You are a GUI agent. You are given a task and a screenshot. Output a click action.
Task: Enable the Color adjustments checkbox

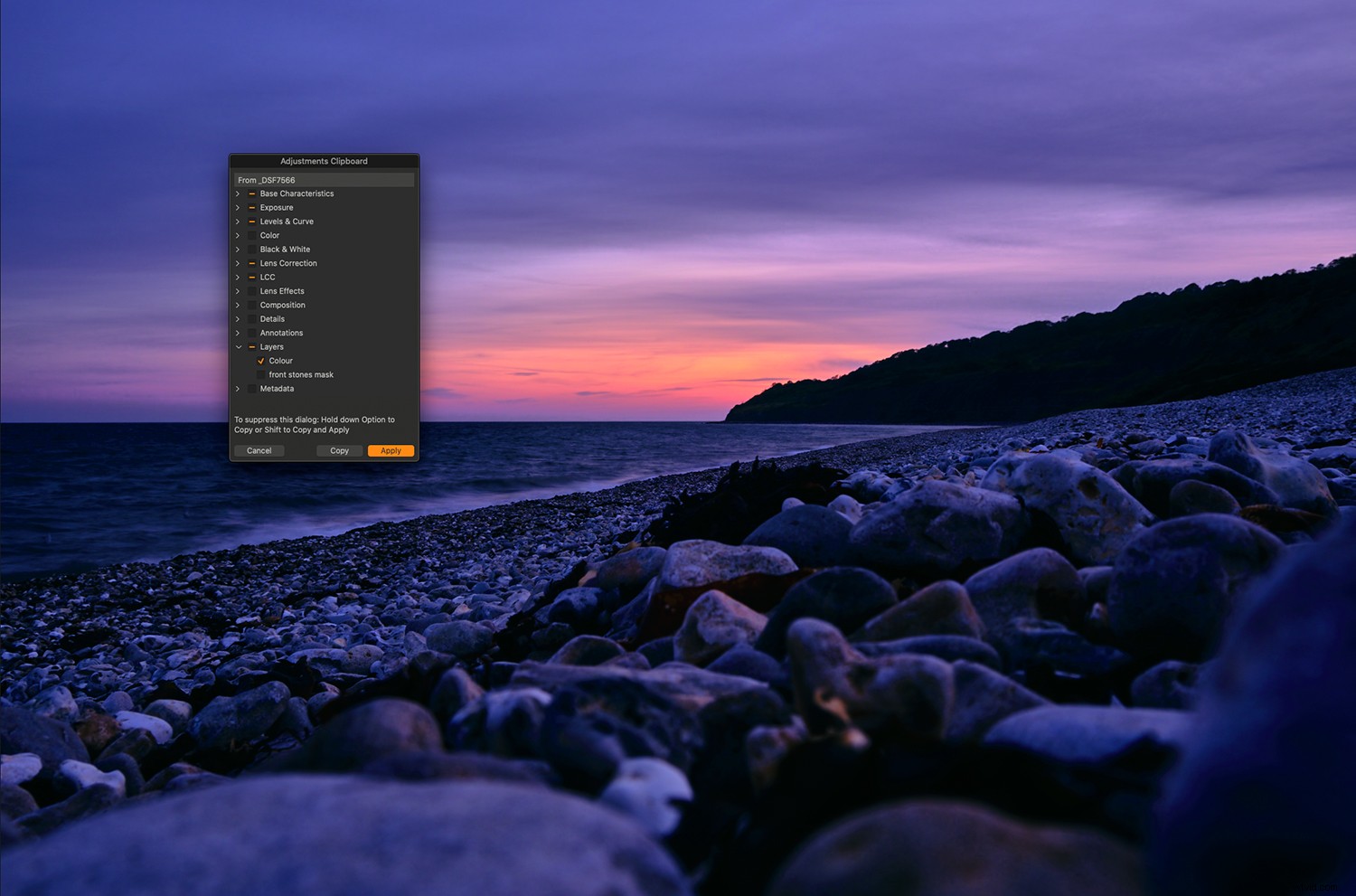tap(252, 235)
